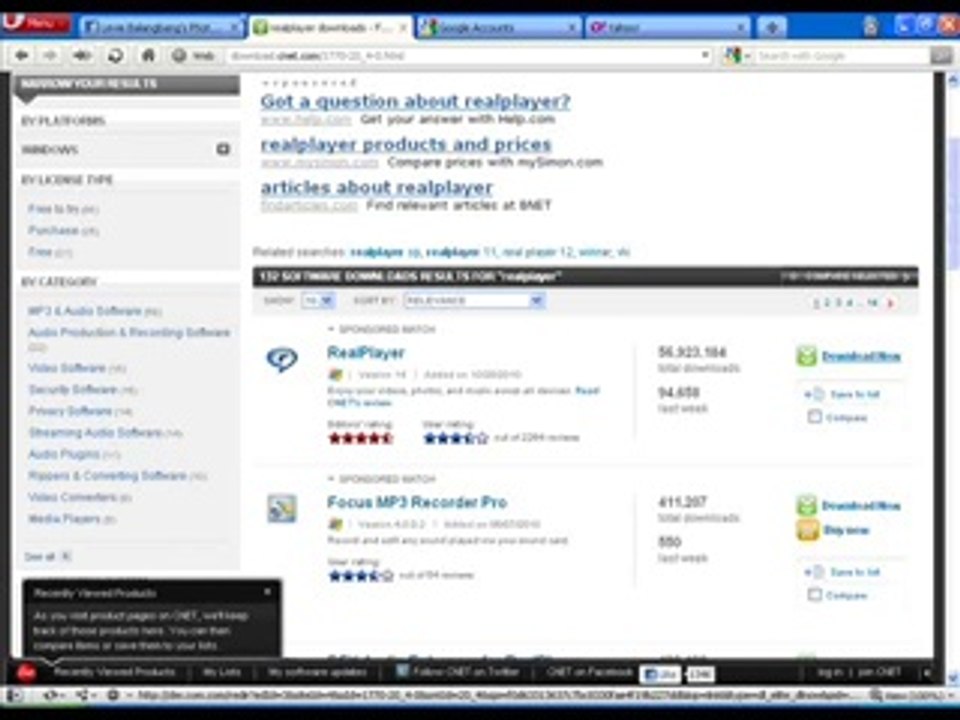Check Compare box for Focus MP3 Recorder Pro
960x720 pixels.
click(x=814, y=594)
